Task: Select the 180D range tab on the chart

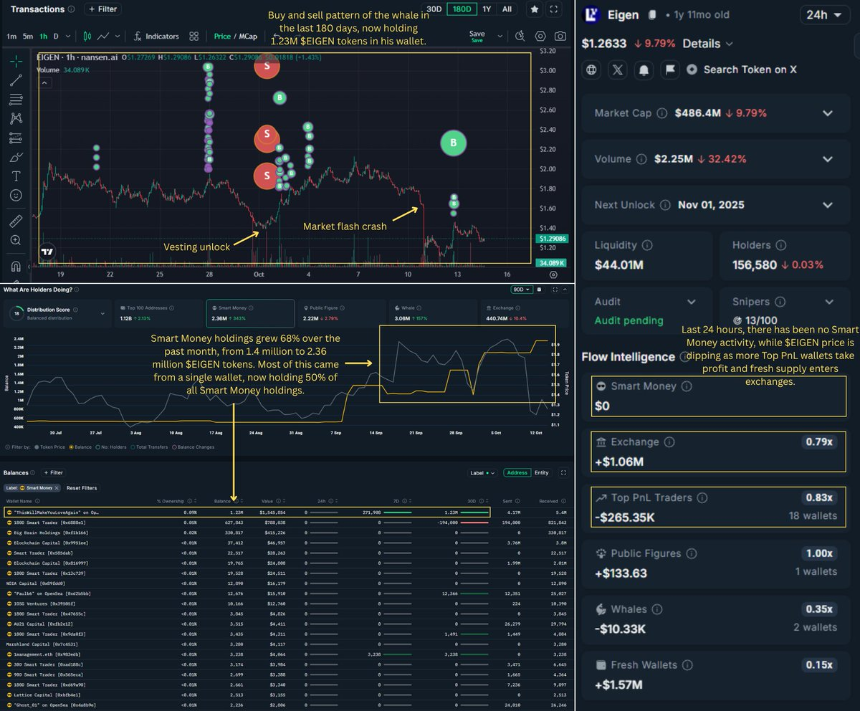Action: click(x=461, y=8)
